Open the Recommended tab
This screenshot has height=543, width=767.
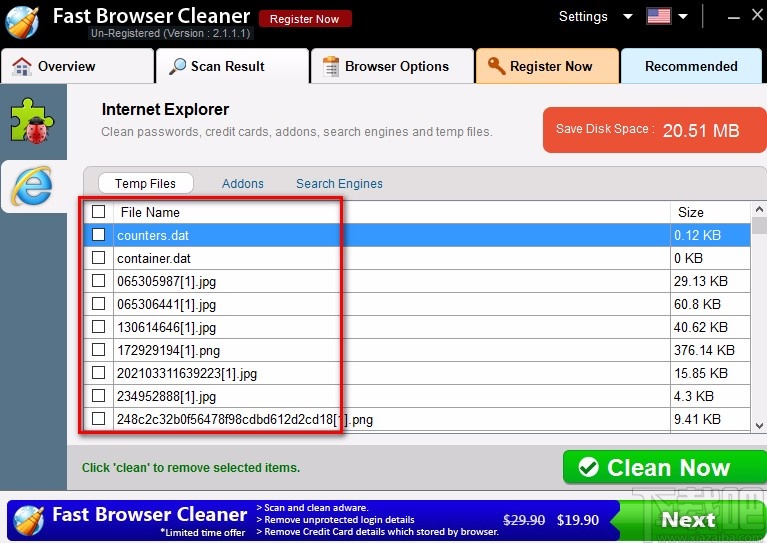pos(691,66)
